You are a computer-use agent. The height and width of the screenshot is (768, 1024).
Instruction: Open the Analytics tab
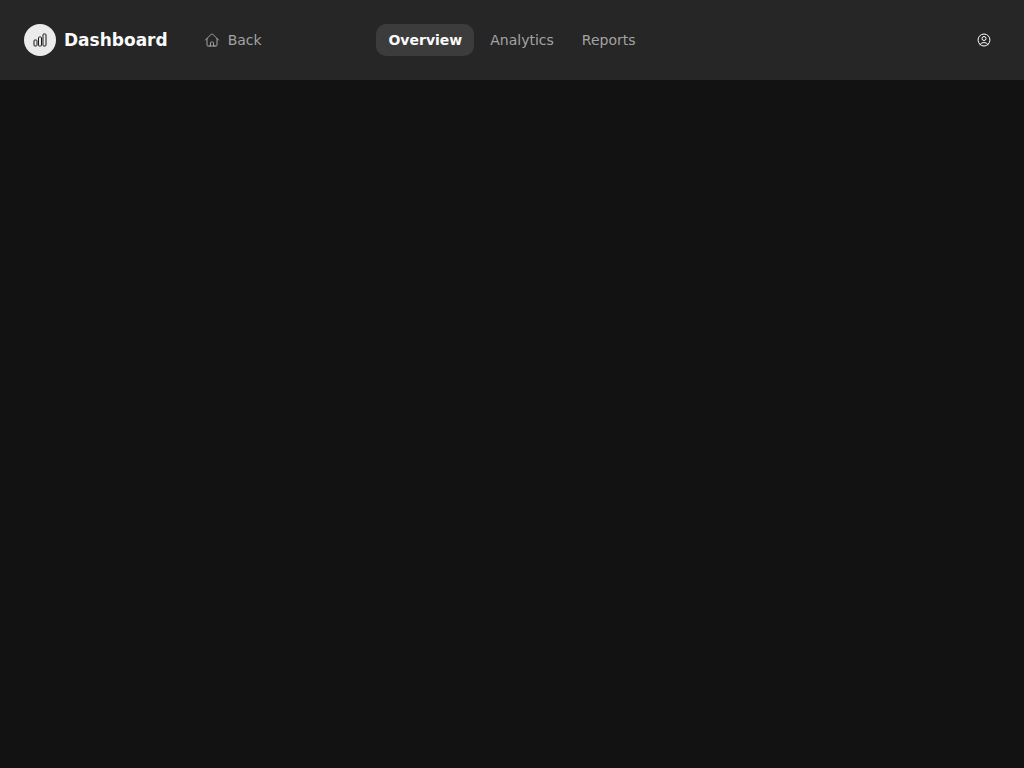(522, 40)
